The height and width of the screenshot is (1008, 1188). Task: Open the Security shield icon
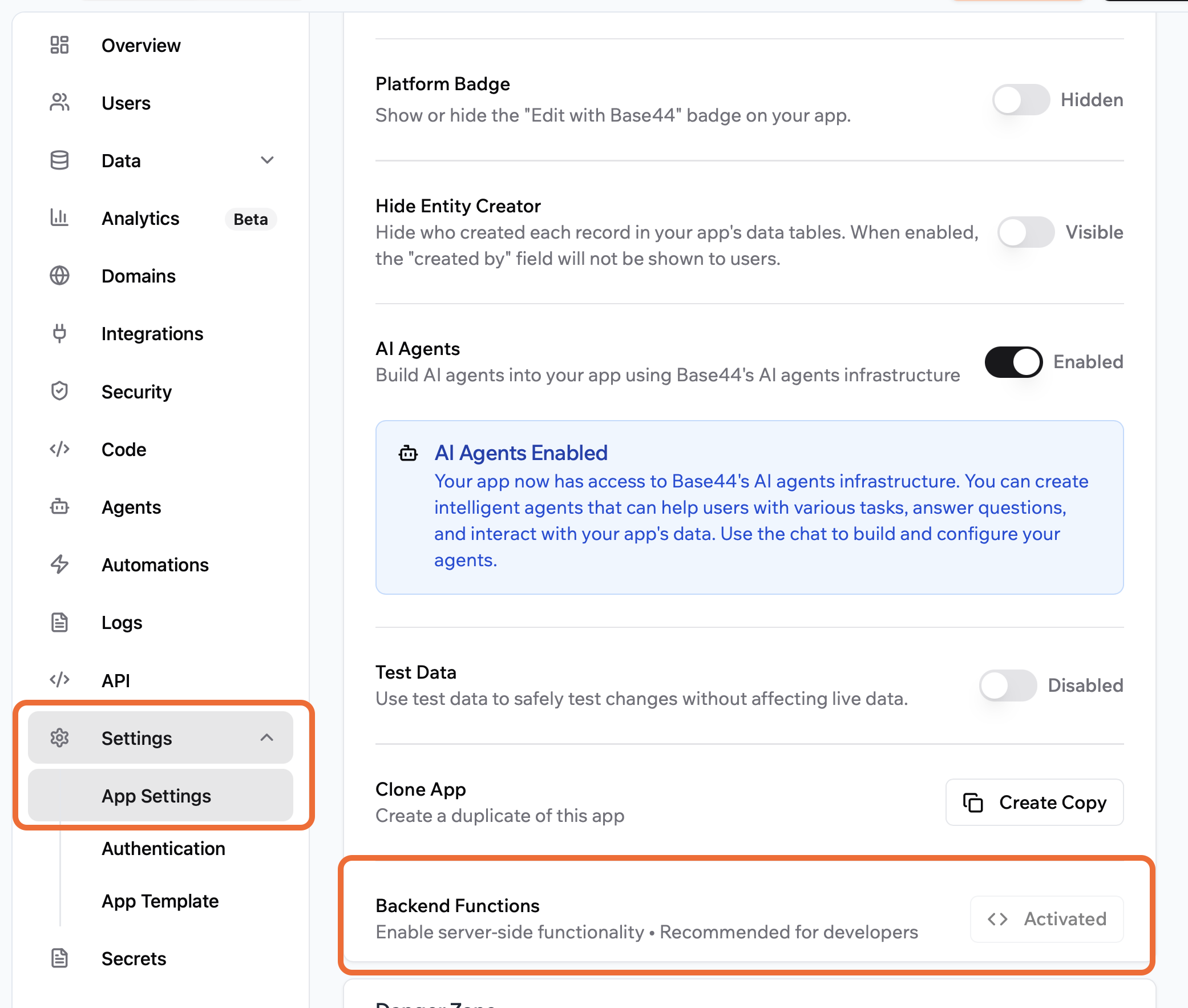pos(59,392)
